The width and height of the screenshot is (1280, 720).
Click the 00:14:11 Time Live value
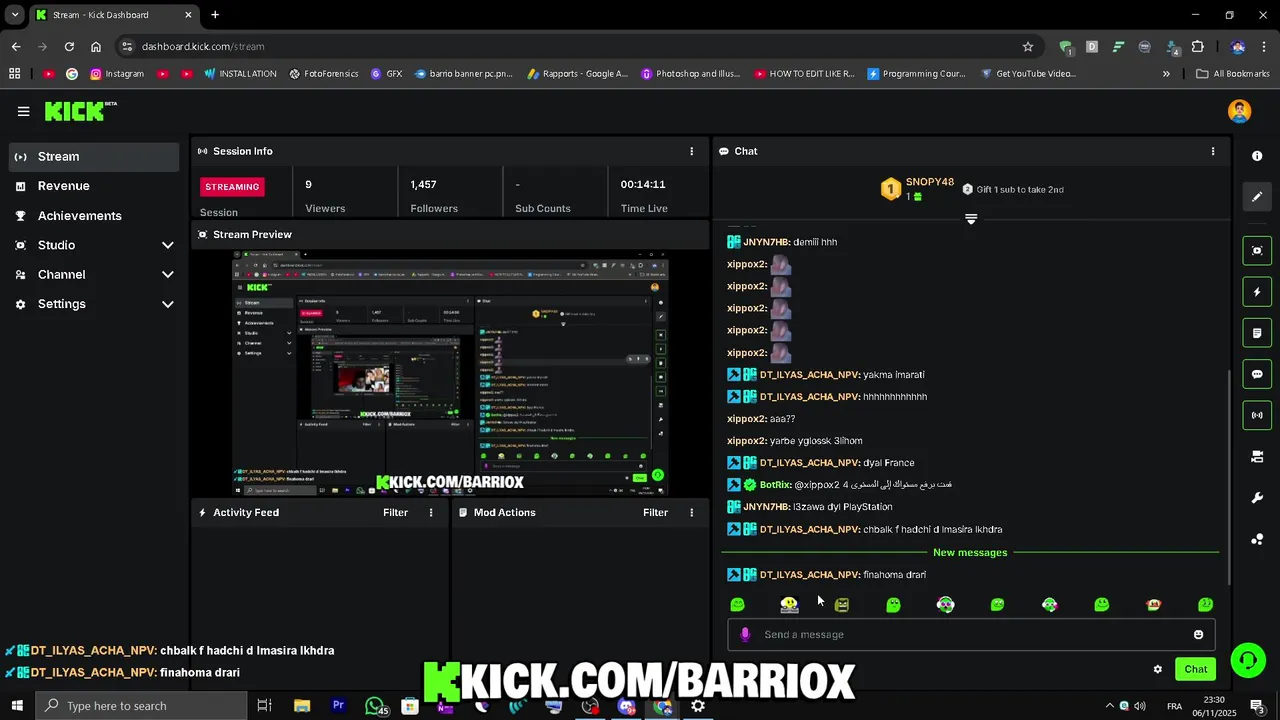[x=643, y=185]
